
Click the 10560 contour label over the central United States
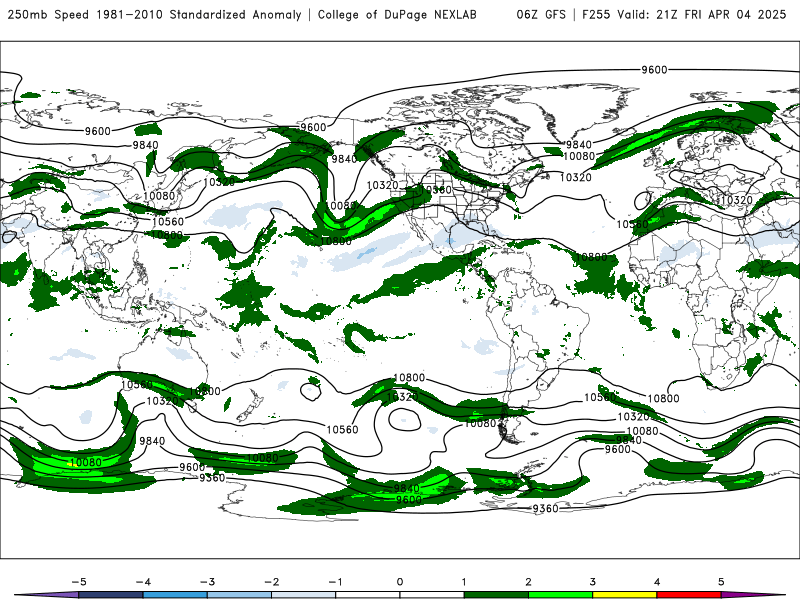(x=436, y=190)
